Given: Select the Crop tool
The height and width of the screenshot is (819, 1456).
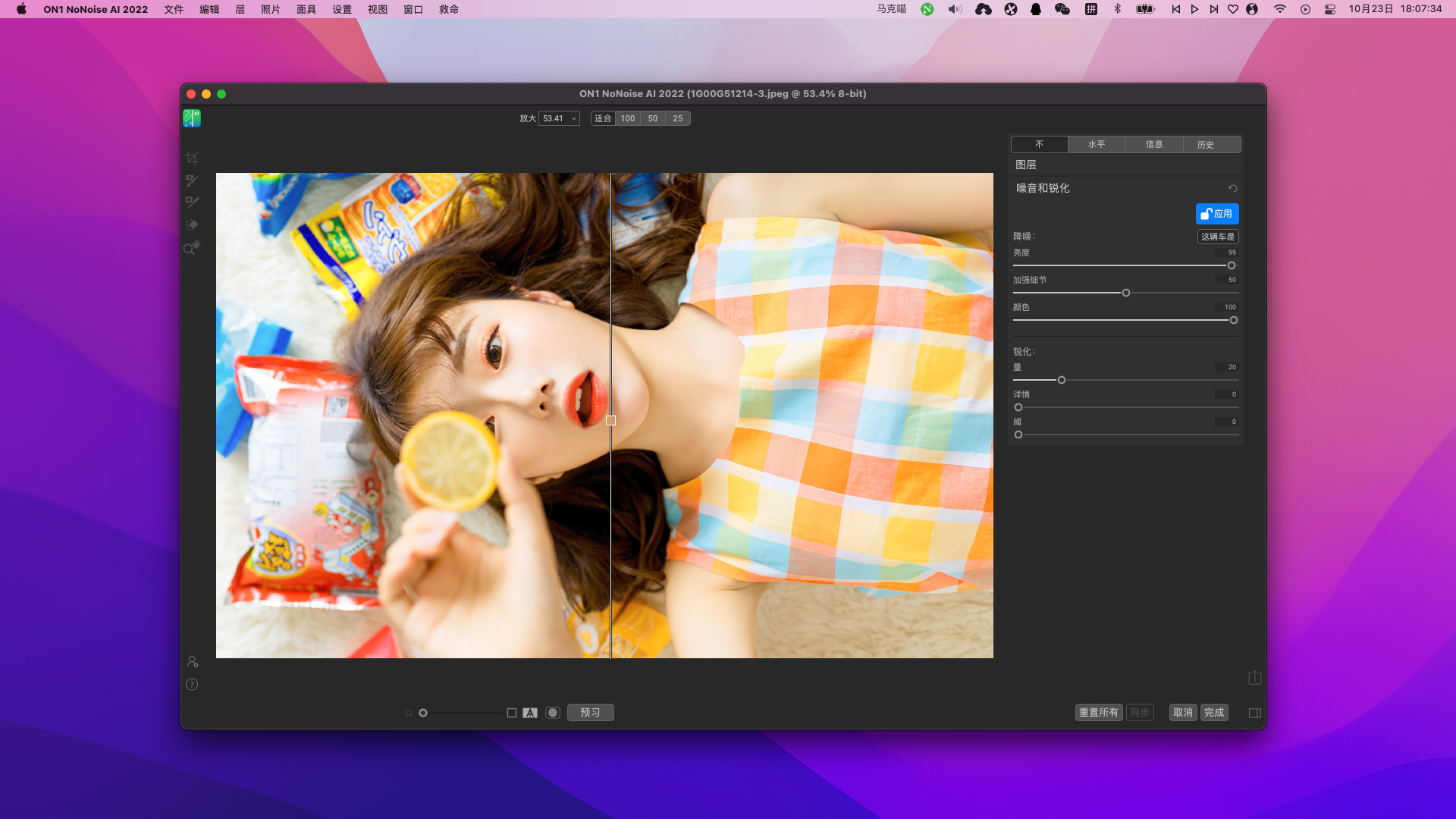Looking at the screenshot, I should point(192,158).
